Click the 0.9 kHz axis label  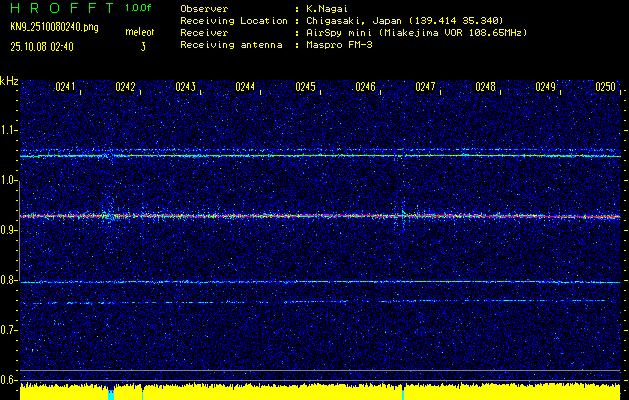coord(9,230)
